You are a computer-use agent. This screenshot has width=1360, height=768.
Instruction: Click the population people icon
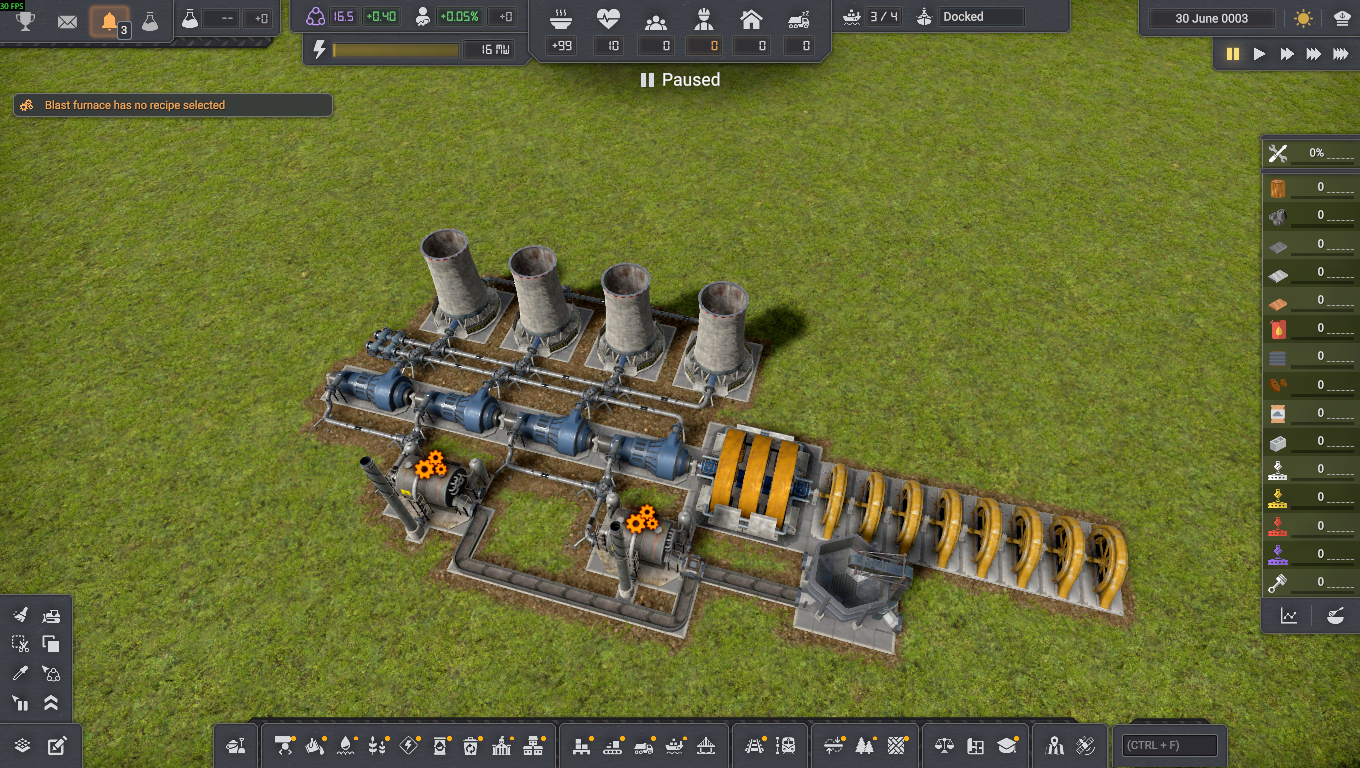pos(656,20)
